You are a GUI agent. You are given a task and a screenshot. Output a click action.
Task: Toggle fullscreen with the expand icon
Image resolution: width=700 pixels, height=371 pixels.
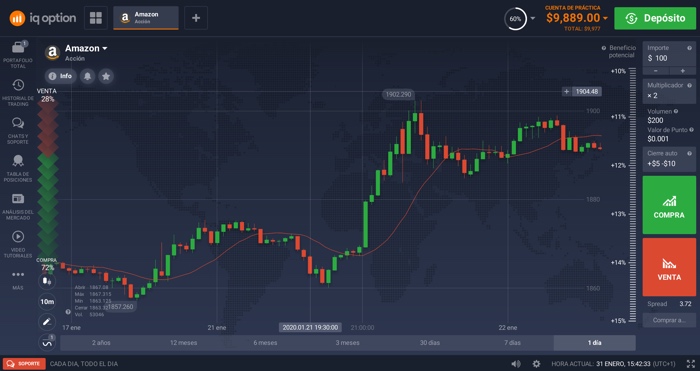pyautogui.click(x=691, y=364)
